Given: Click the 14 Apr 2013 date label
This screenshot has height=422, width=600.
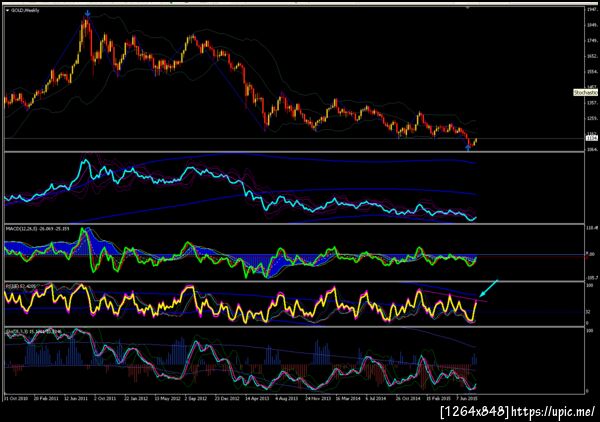Looking at the screenshot, I should pyautogui.click(x=257, y=398).
